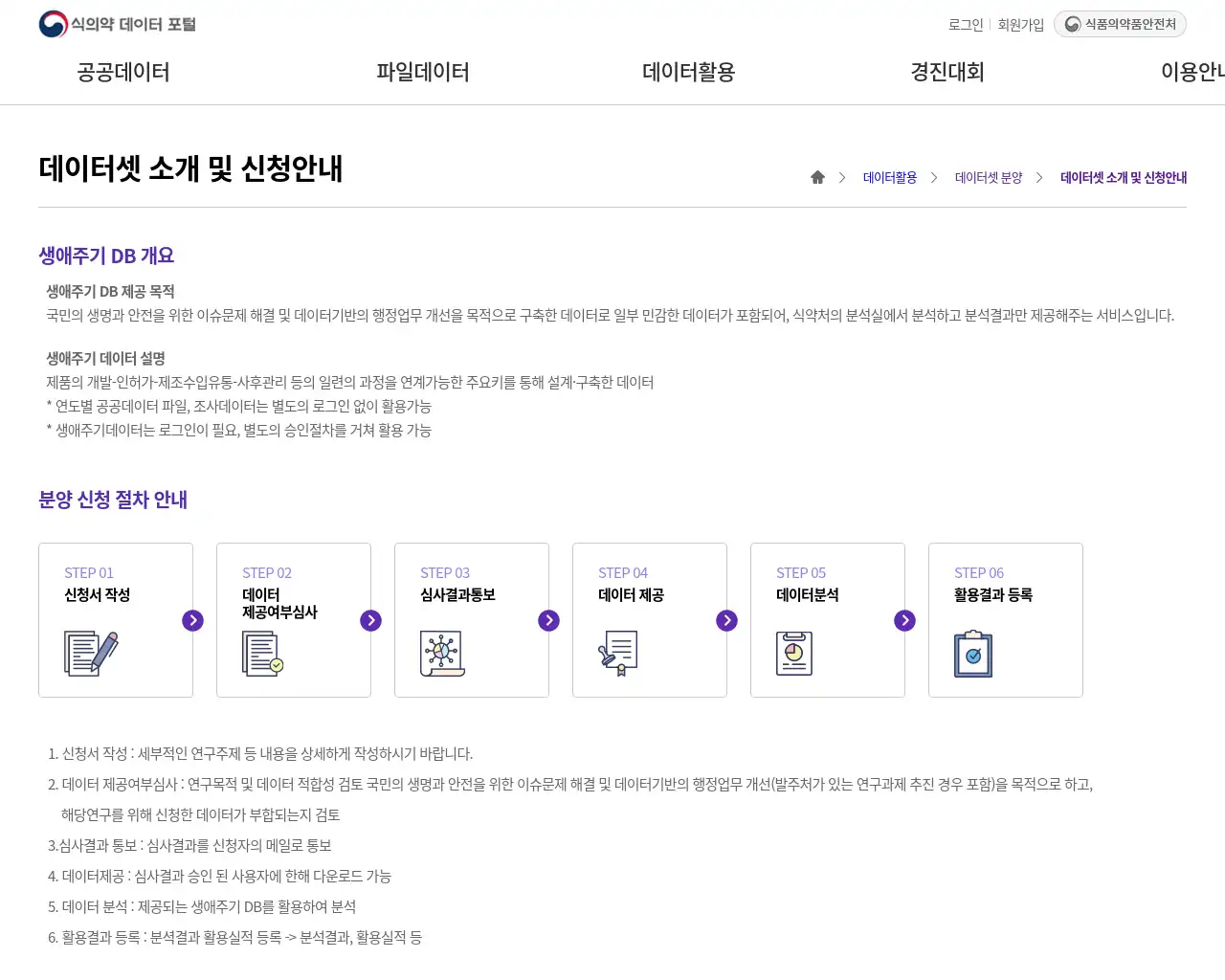This screenshot has width=1225, height=980.
Task: Click the 신청서 작성 step title
Action: [97, 595]
